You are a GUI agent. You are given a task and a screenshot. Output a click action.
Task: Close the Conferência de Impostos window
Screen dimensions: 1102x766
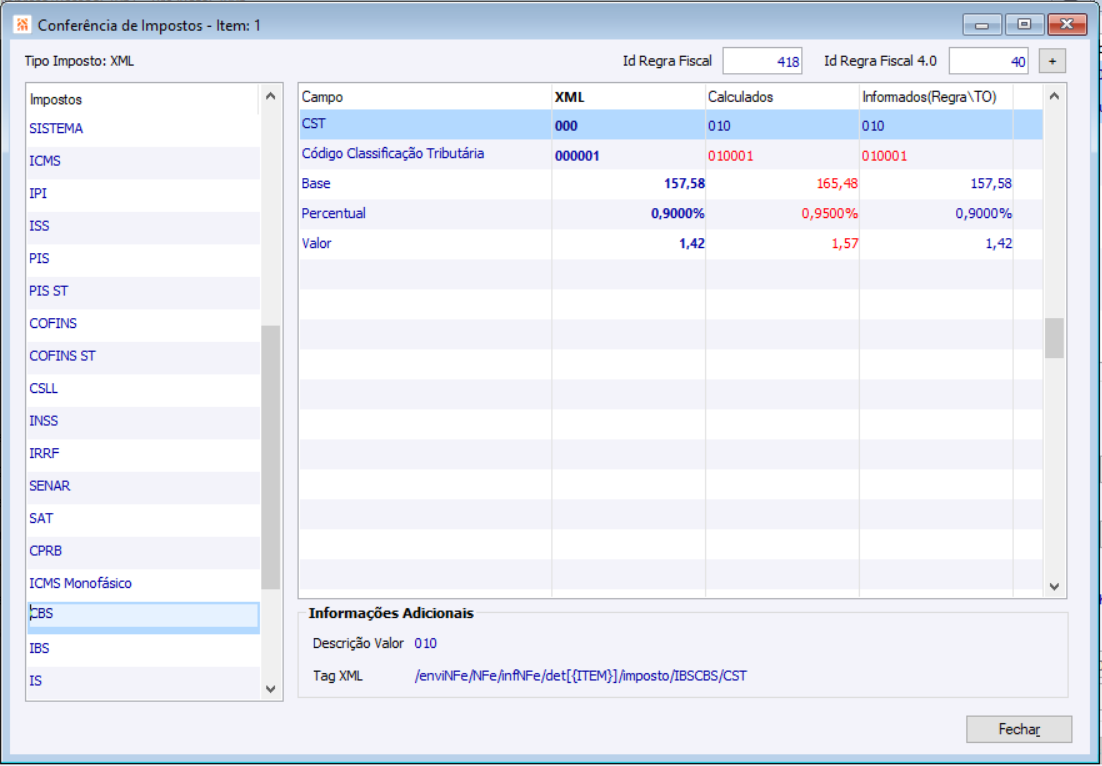[1067, 25]
